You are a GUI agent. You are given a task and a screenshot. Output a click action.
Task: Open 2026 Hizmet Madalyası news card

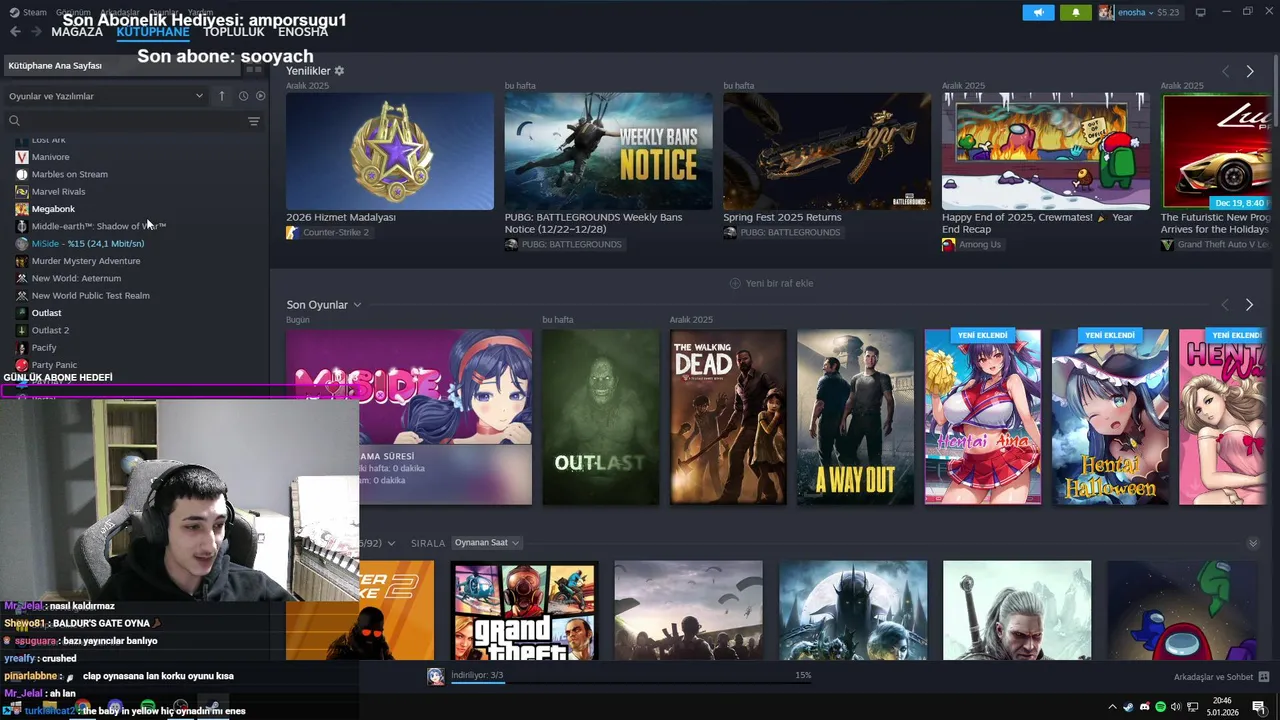[x=390, y=152]
